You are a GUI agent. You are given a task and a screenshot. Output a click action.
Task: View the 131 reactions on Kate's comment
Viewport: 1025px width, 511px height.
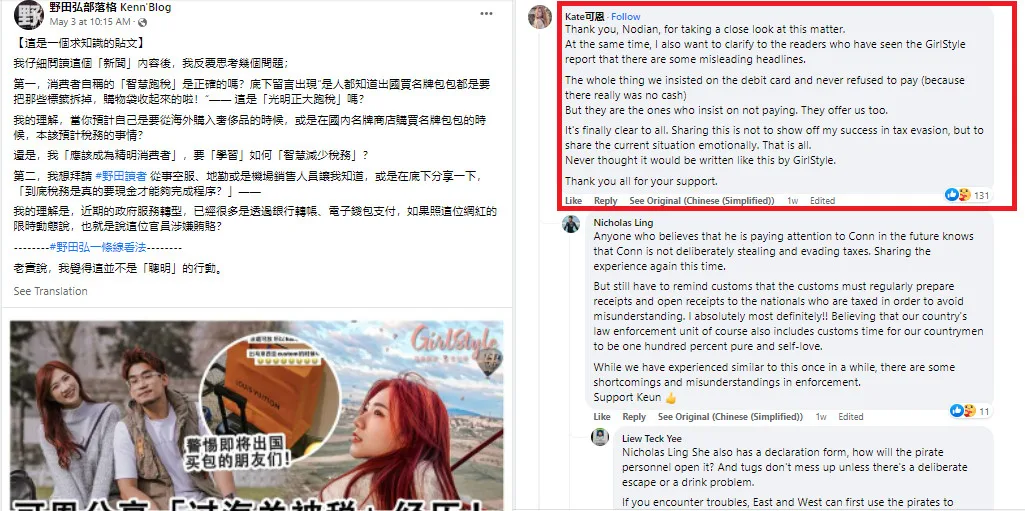(967, 195)
